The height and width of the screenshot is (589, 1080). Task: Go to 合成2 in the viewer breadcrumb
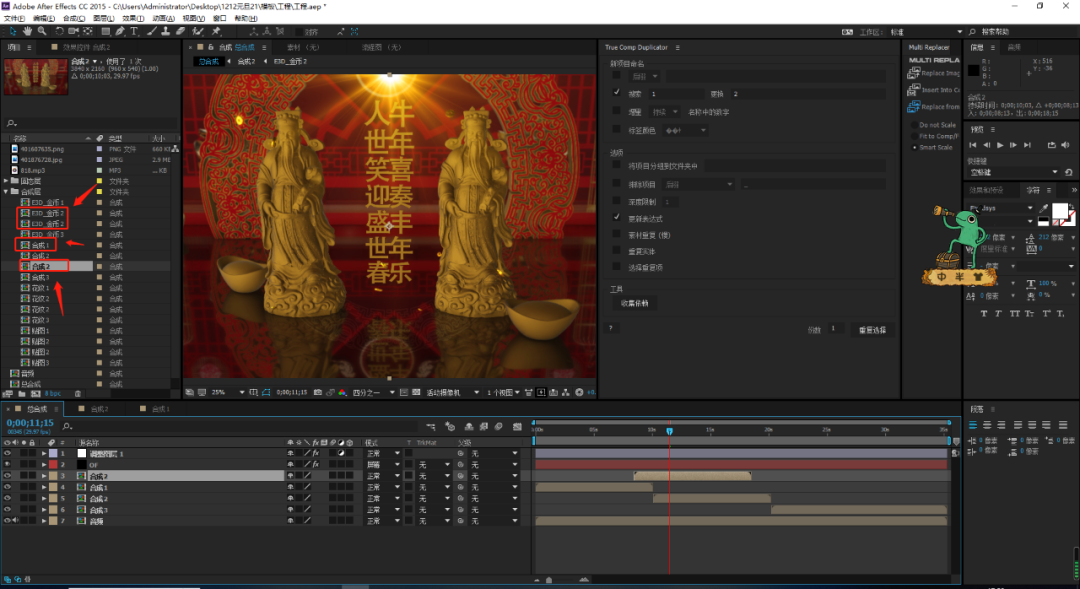coord(246,61)
